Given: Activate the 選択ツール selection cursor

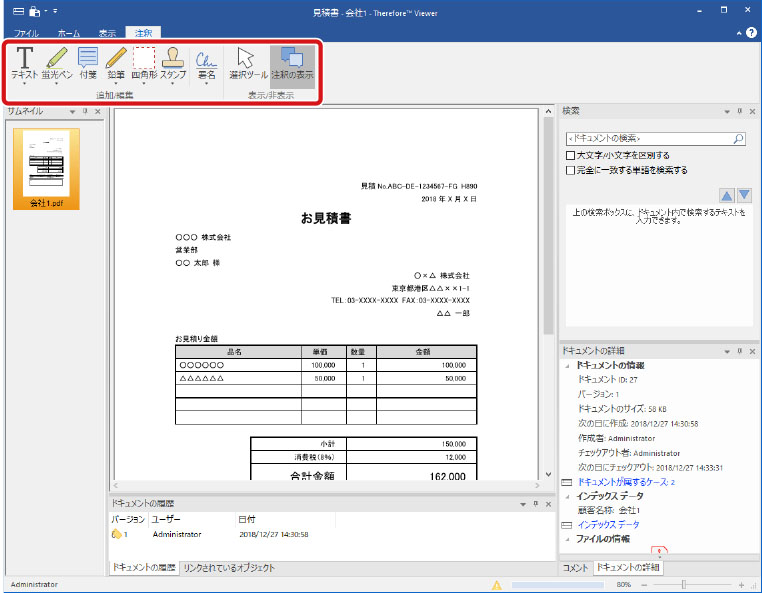Looking at the screenshot, I should [x=245, y=62].
